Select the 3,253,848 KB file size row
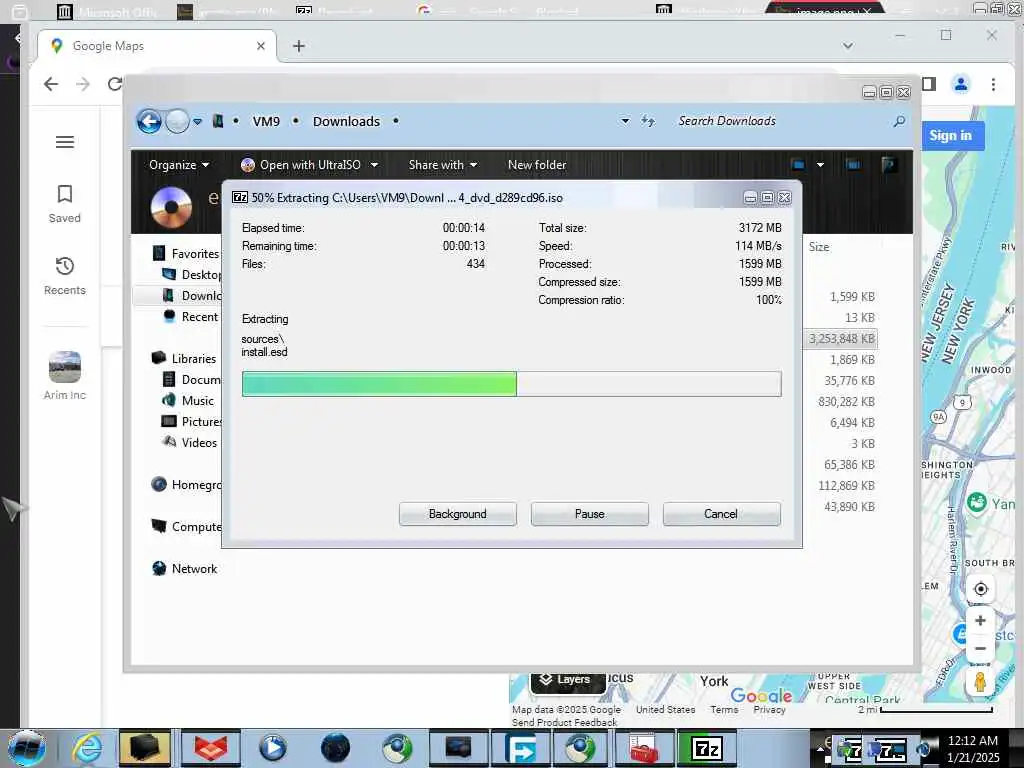This screenshot has width=1024, height=768. (841, 338)
